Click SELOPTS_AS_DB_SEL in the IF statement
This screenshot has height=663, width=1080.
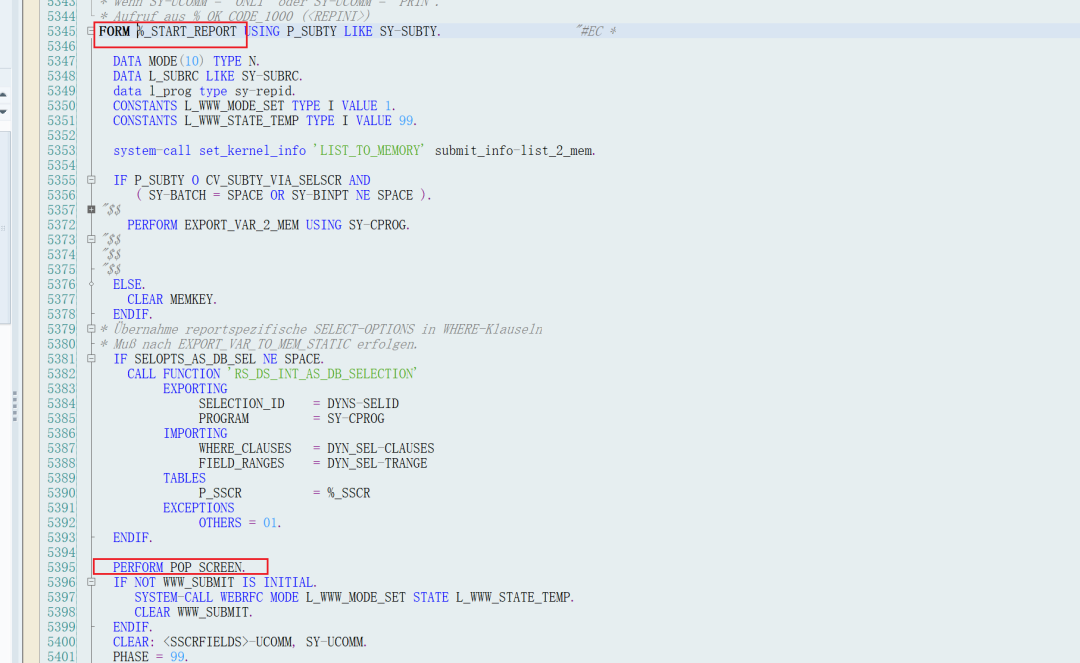tap(195, 359)
